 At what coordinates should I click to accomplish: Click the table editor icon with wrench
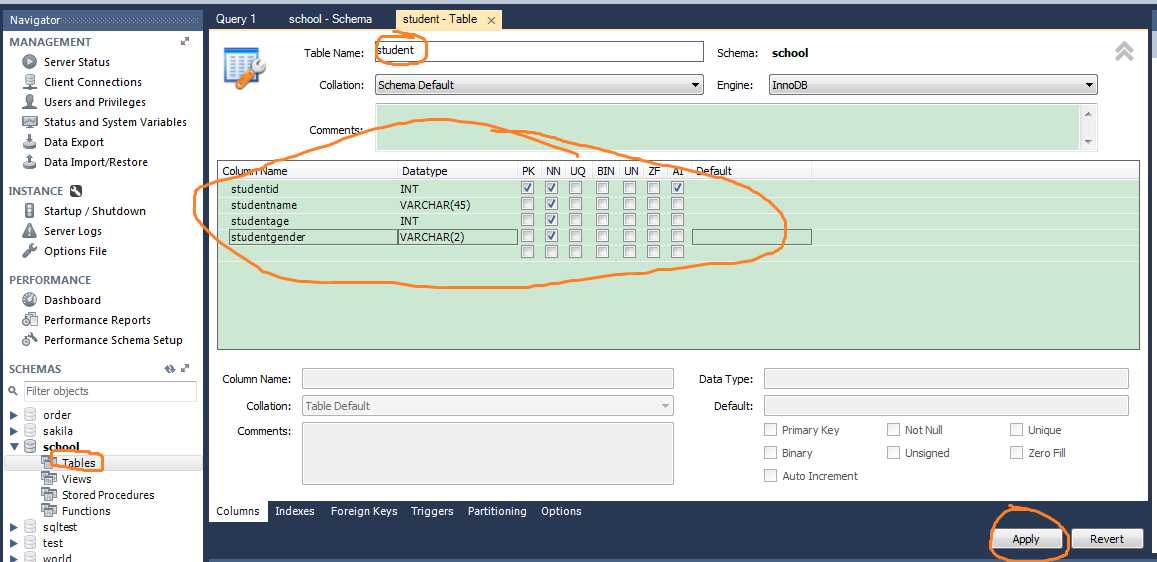click(244, 67)
